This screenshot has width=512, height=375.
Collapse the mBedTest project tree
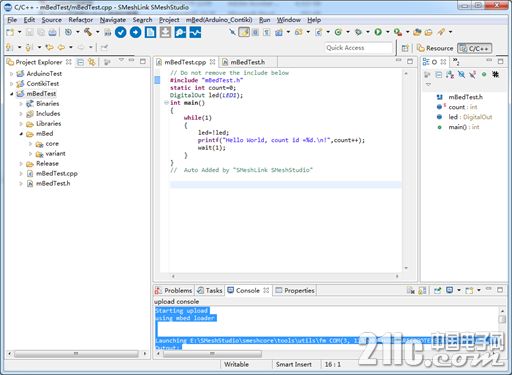[x=11, y=94]
